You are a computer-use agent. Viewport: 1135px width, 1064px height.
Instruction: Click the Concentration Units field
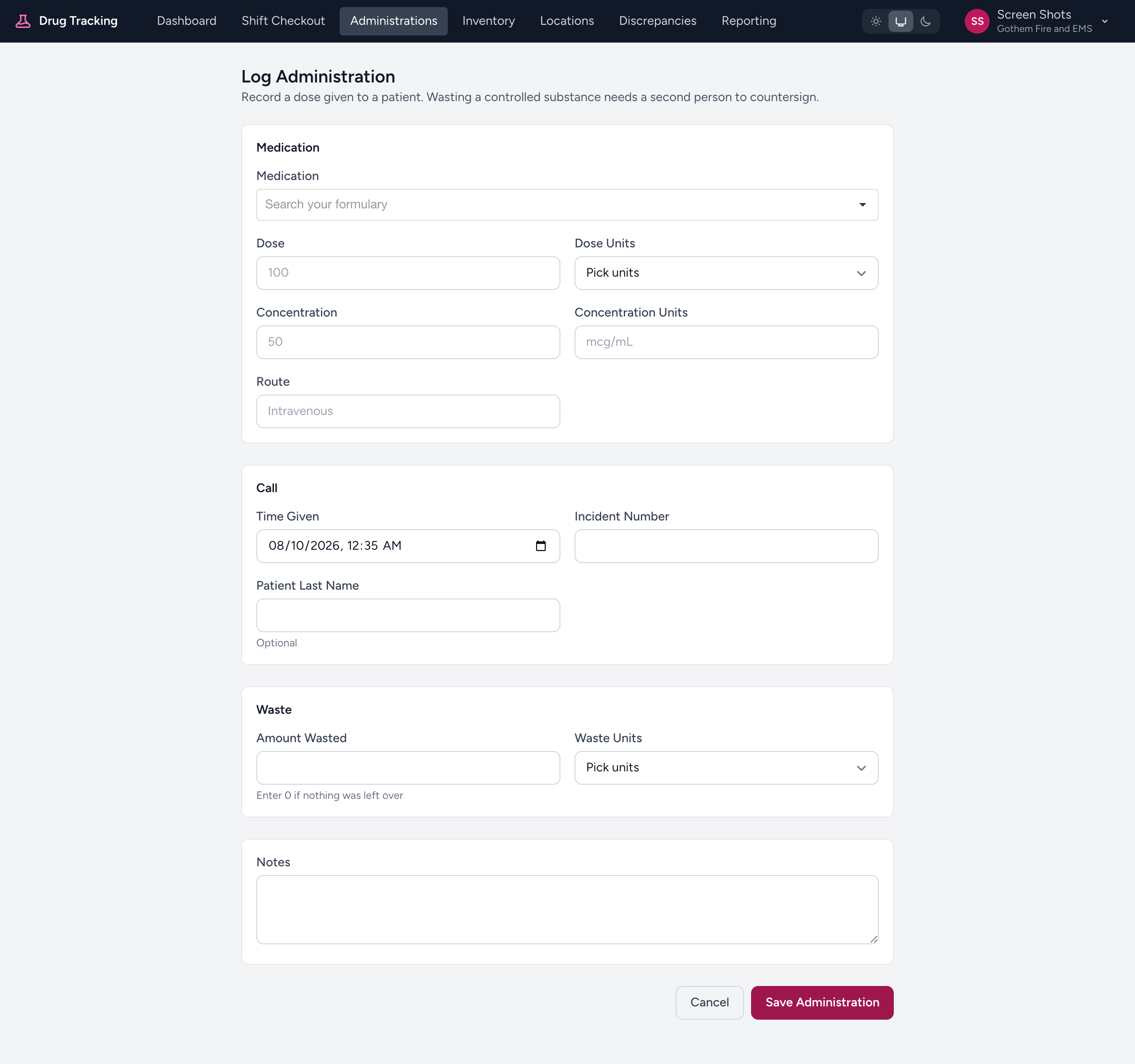point(726,342)
